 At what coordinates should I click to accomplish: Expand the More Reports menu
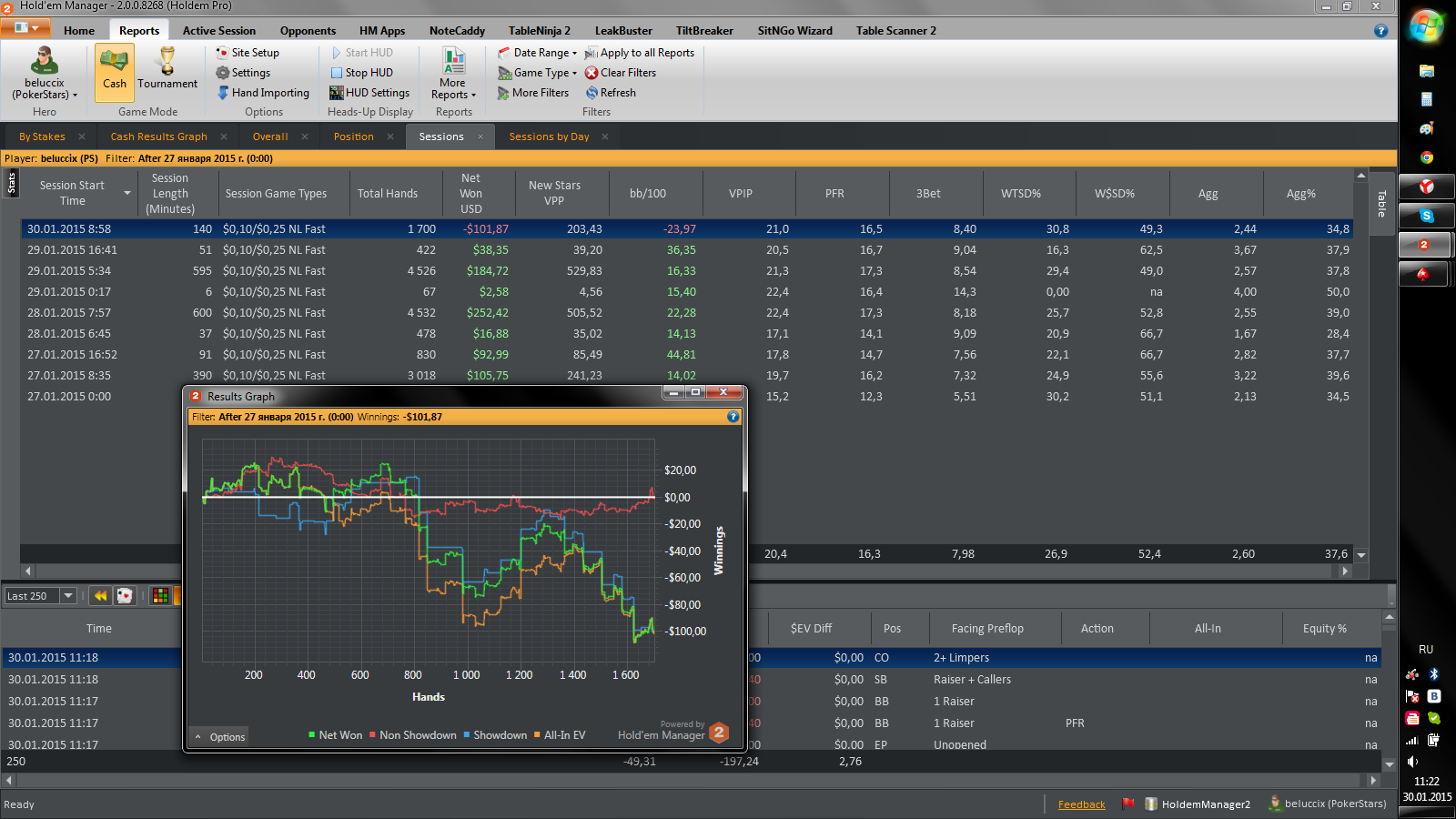[x=453, y=73]
